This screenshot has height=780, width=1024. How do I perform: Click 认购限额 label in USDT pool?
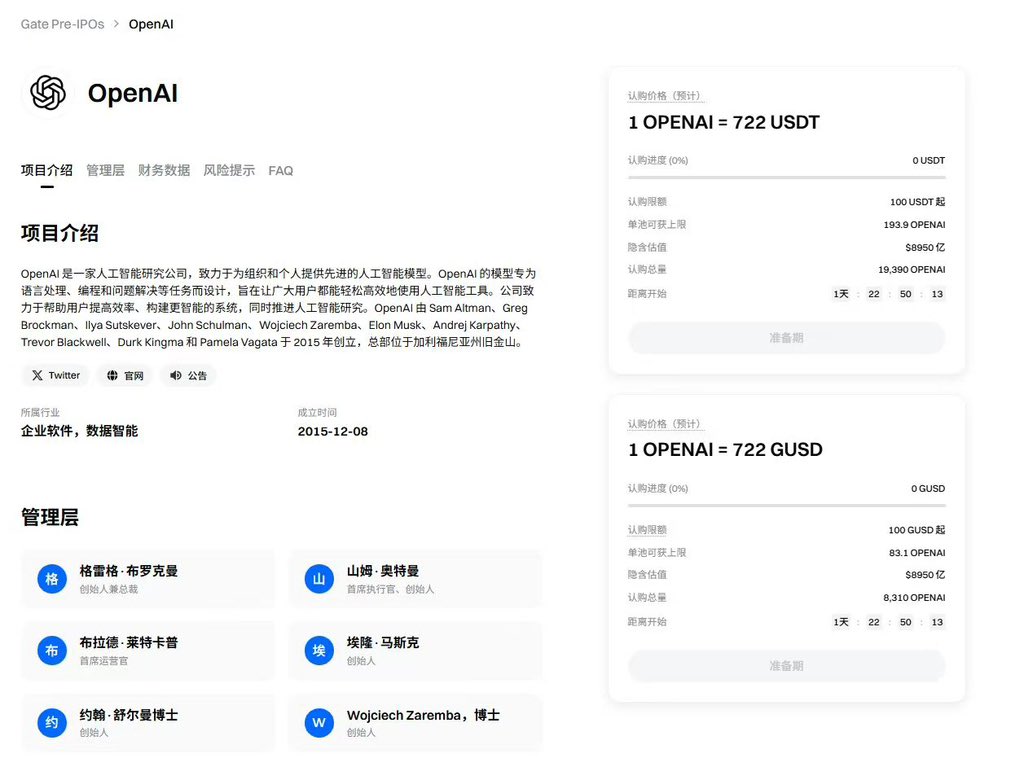coord(647,202)
